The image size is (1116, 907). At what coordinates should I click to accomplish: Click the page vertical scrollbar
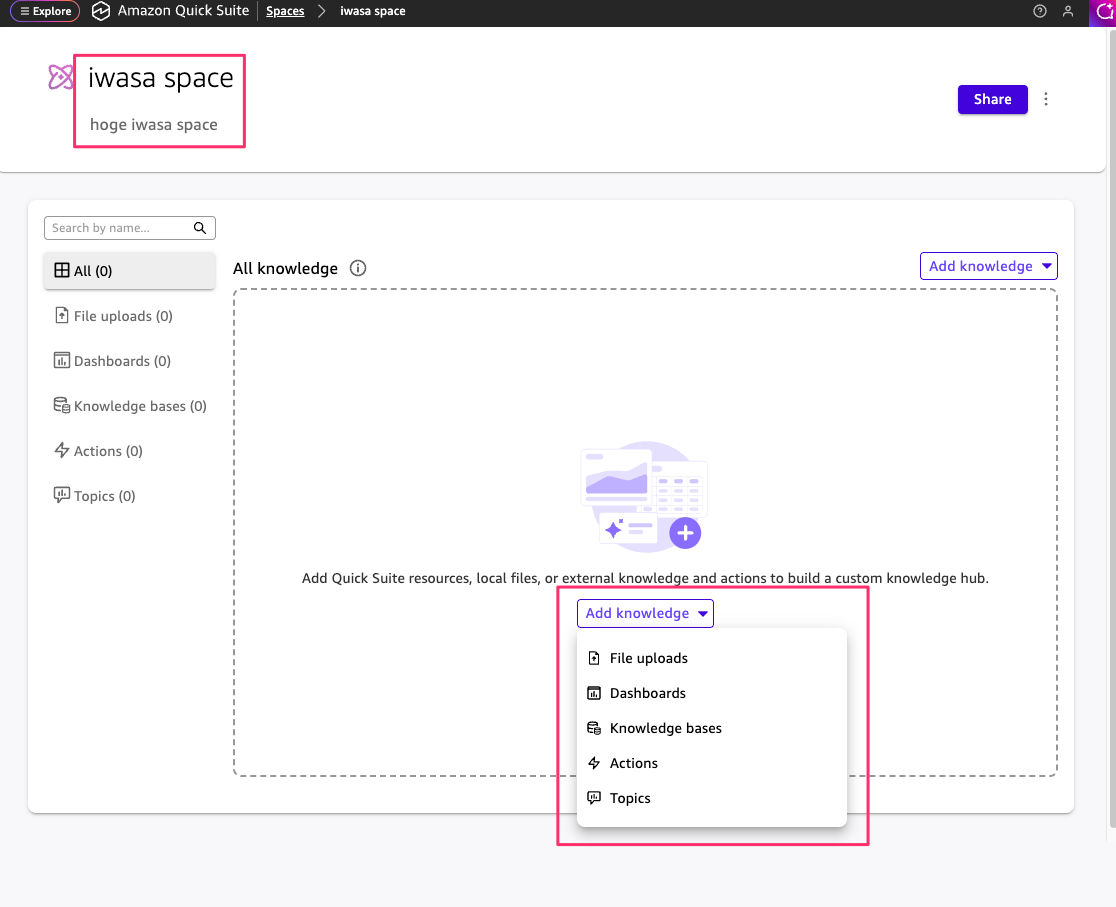[x=1111, y=427]
